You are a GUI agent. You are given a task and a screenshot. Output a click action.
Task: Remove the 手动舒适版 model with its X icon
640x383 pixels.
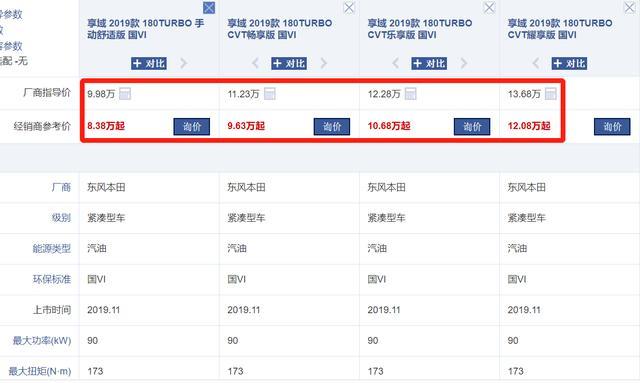pos(209,8)
